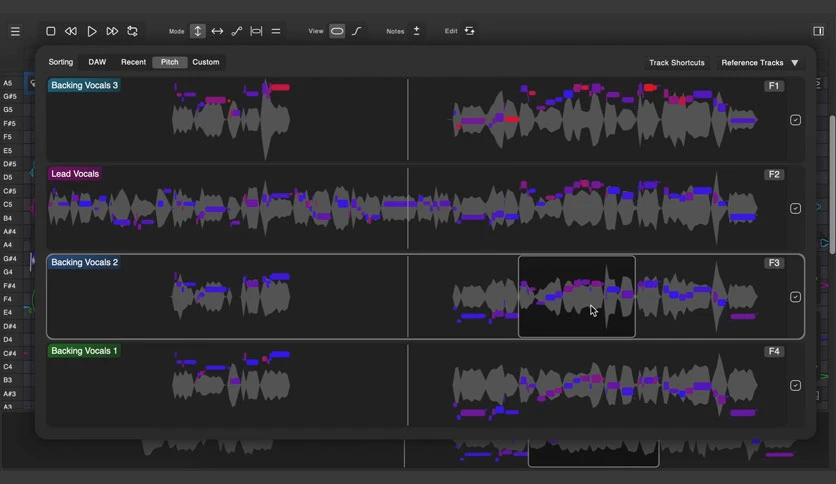Select the vertical pitch mode tool

coord(197,31)
